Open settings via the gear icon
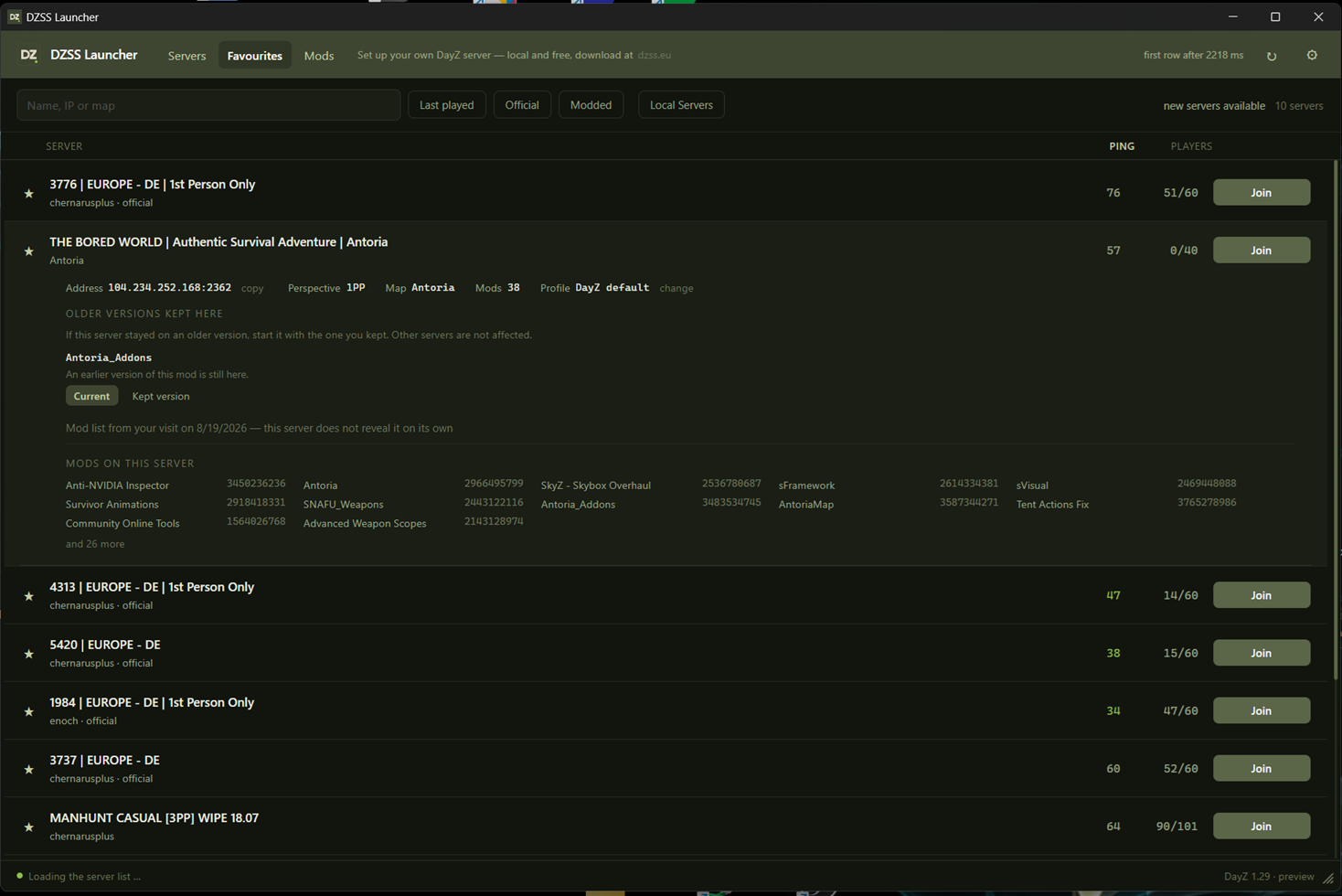 pyautogui.click(x=1312, y=55)
